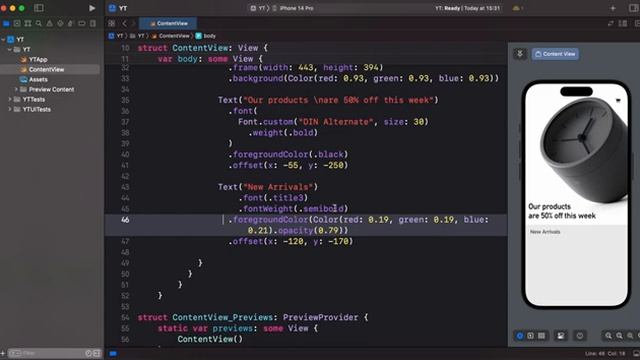Toggle source-controlled files filter in navigator
Screen dimensions: 640x360
pyautogui.click(x=97, y=353)
